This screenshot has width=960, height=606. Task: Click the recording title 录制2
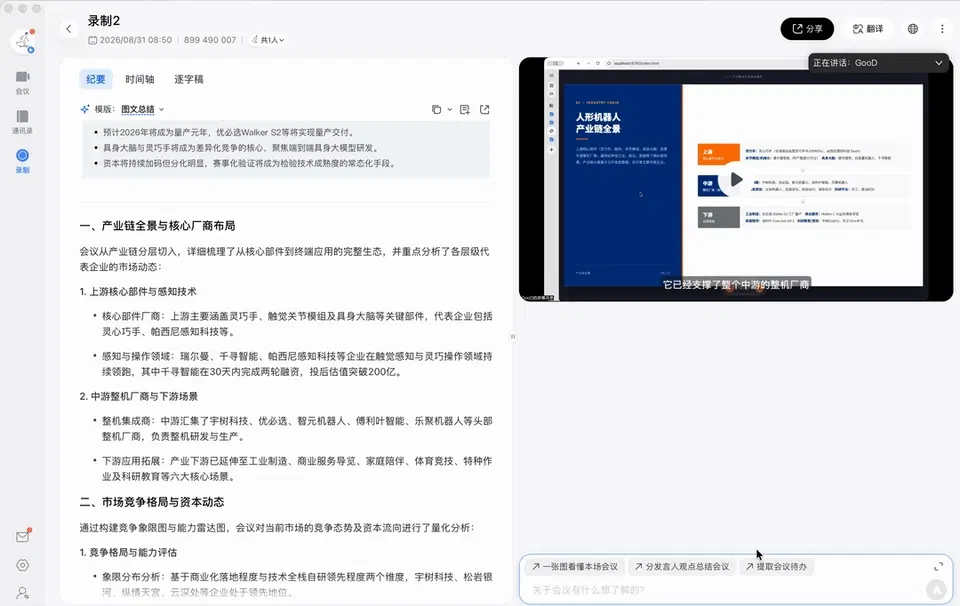coord(103,21)
